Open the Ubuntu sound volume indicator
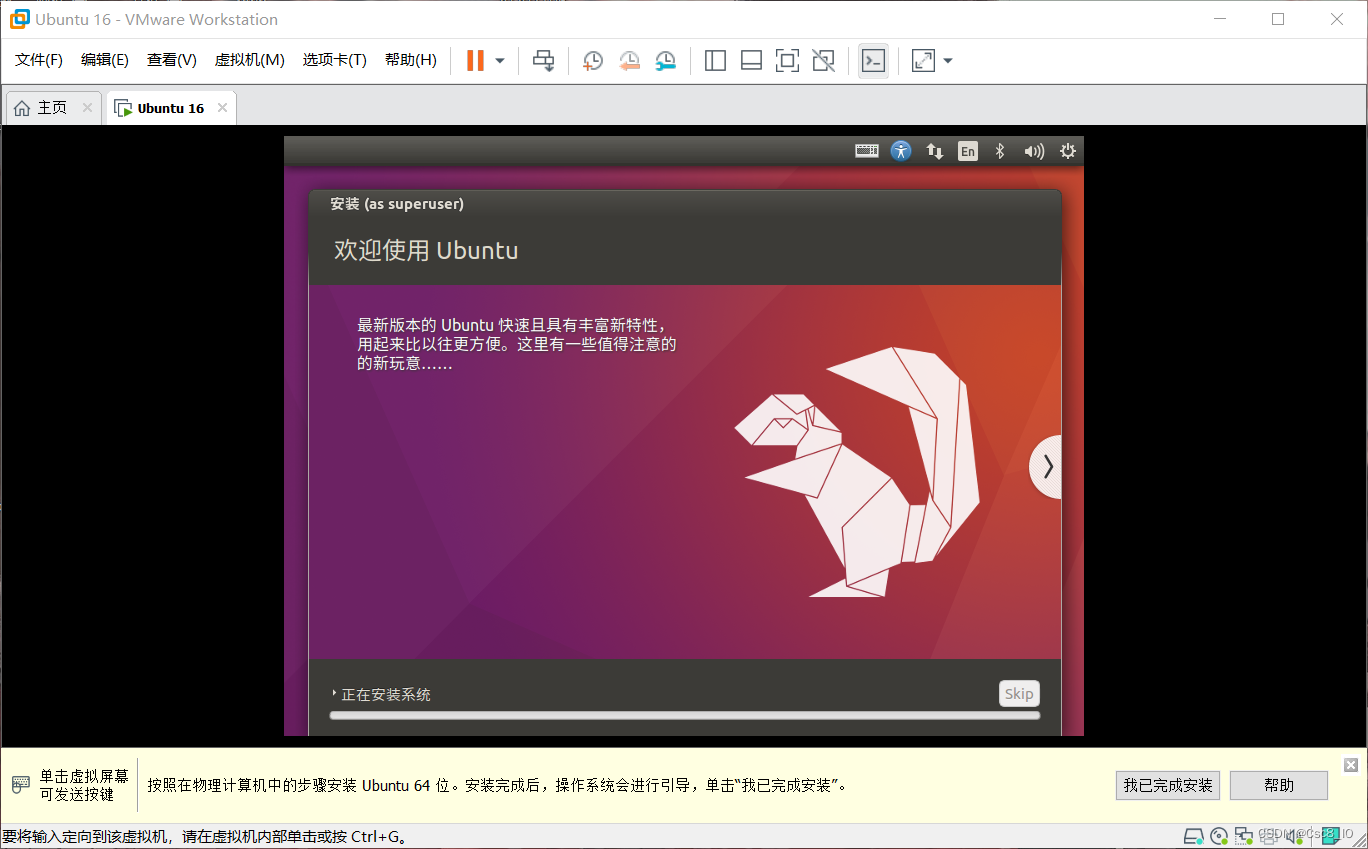The width and height of the screenshot is (1368, 849). (x=1034, y=151)
